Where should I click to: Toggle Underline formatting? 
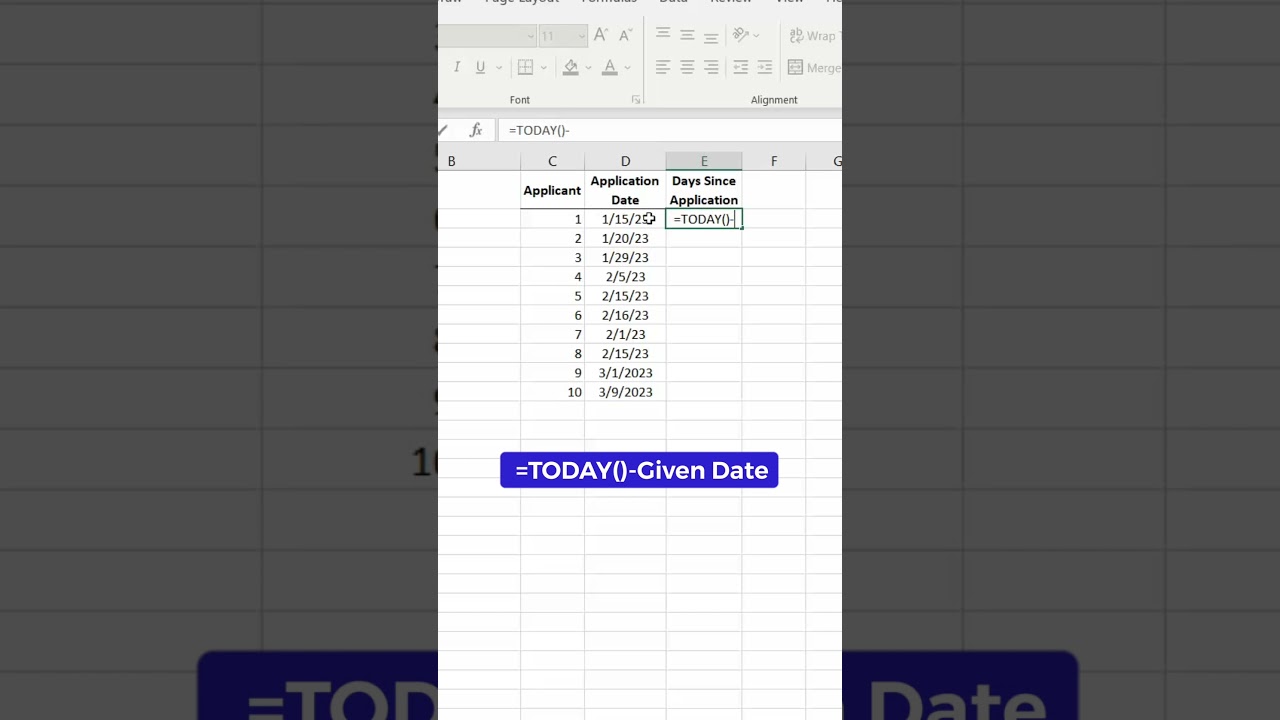[x=480, y=66]
